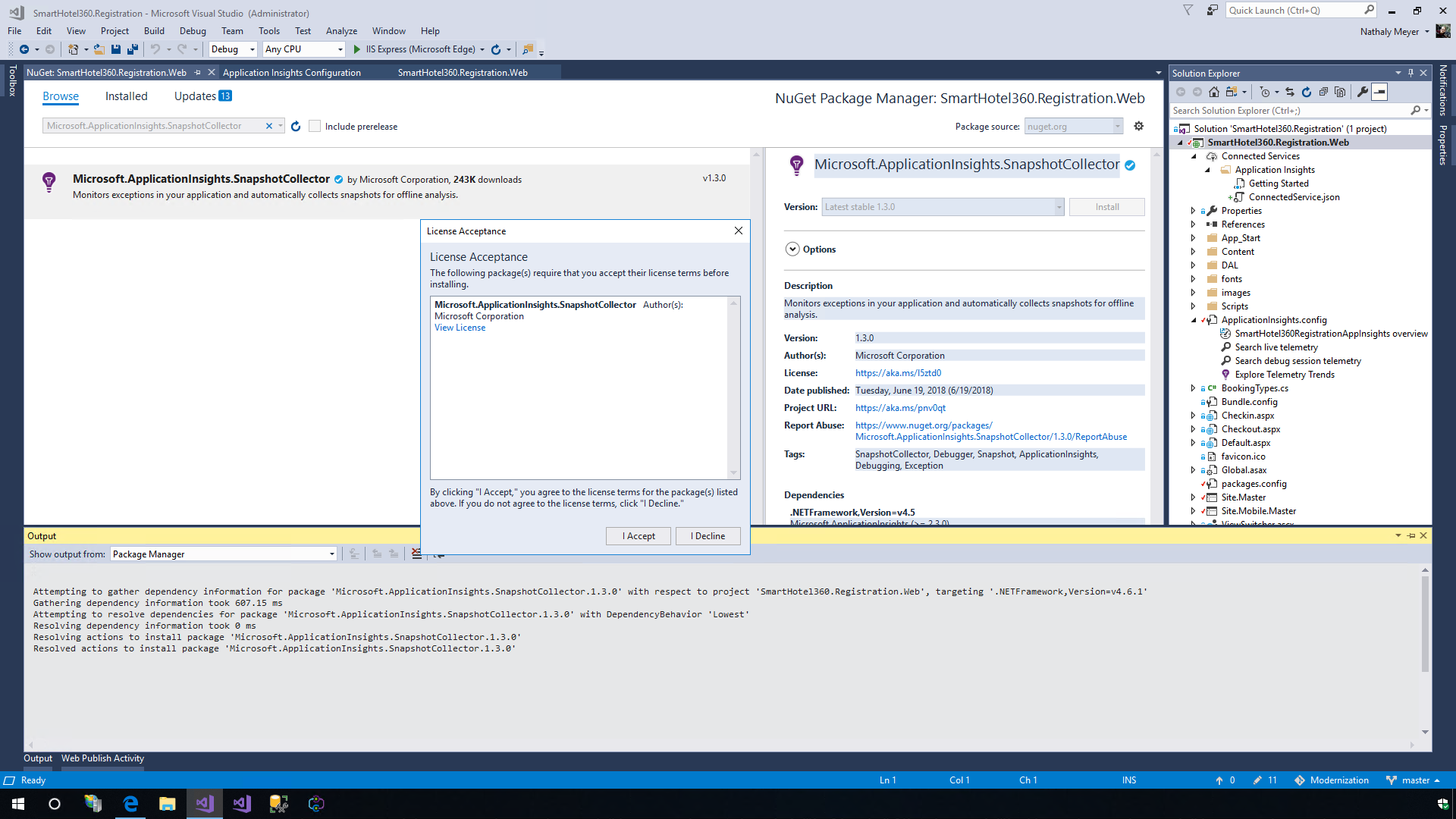
Task: Click Solution Explorer Home icon
Action: click(1214, 92)
